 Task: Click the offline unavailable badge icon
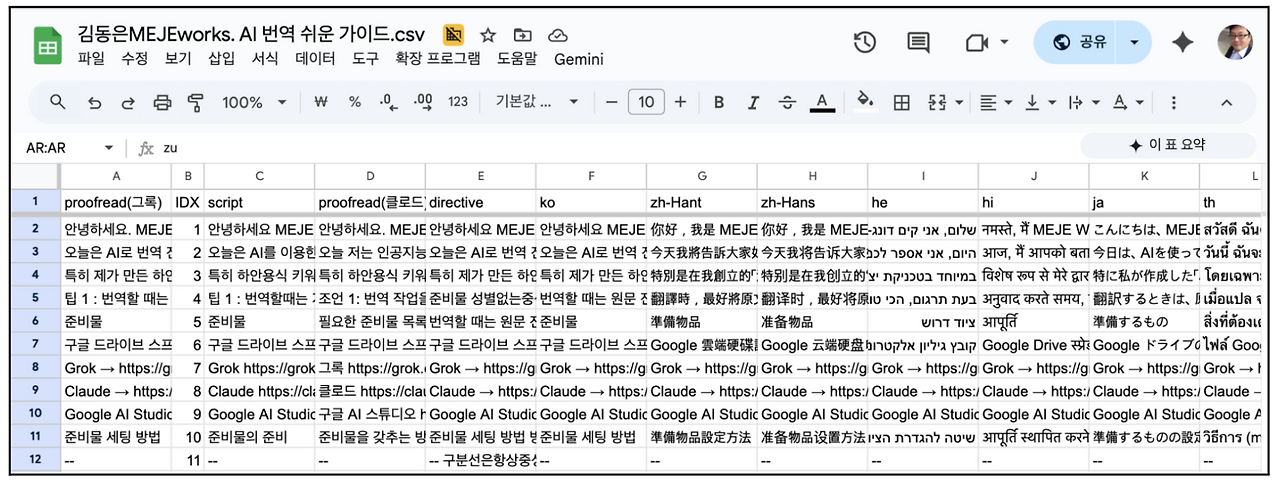[x=453, y=34]
